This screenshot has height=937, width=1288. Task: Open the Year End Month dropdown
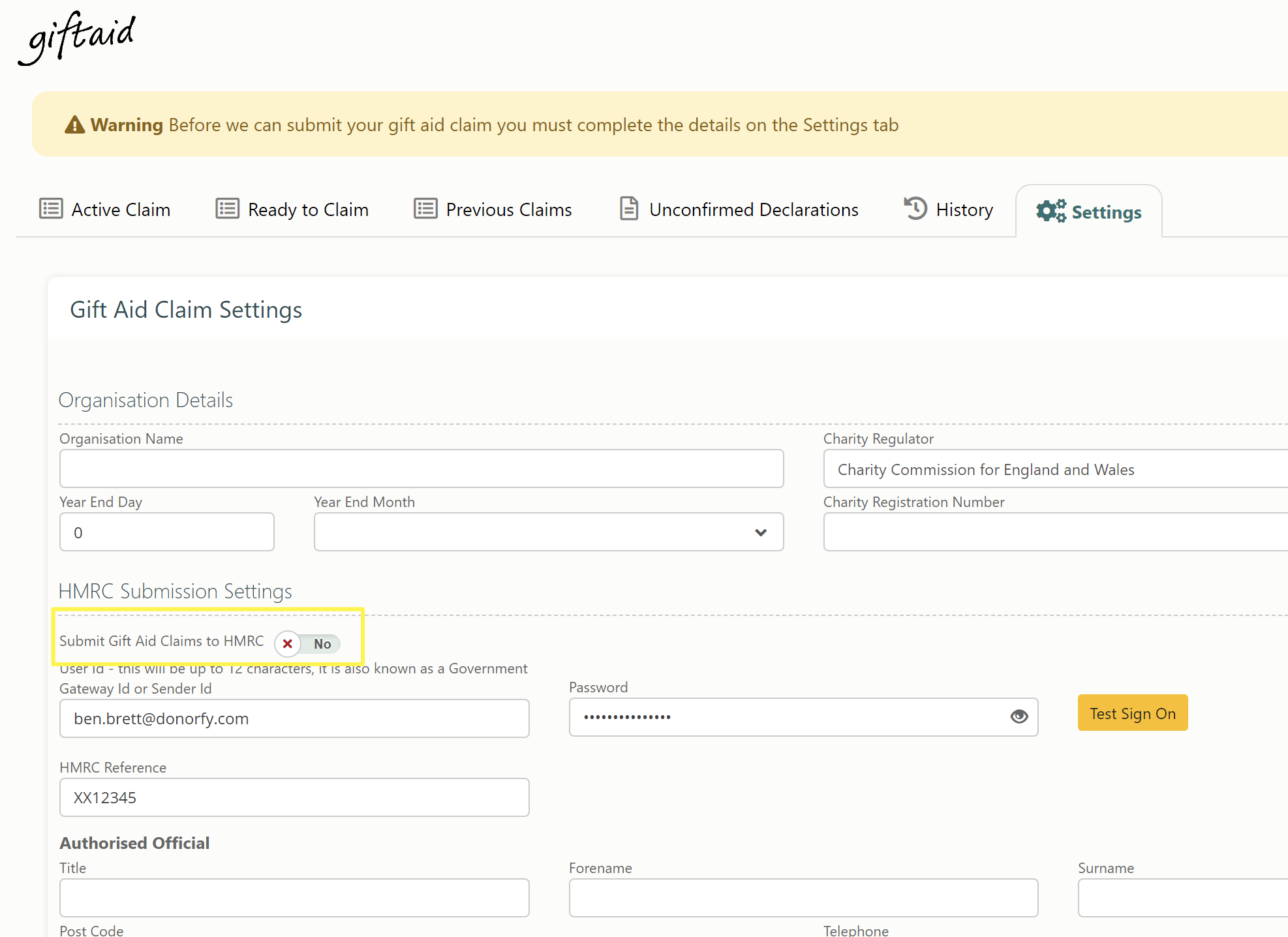[549, 532]
